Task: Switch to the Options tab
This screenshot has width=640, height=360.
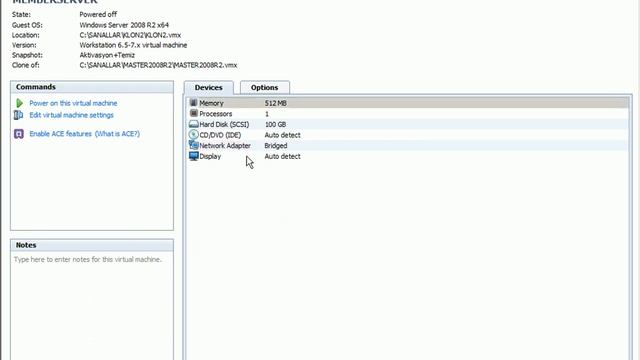Action: (x=264, y=87)
